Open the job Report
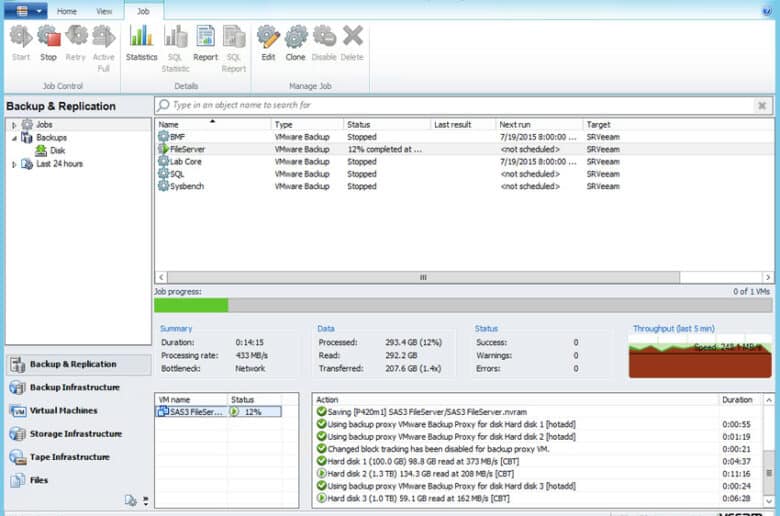The height and width of the screenshot is (516, 780). [205, 43]
